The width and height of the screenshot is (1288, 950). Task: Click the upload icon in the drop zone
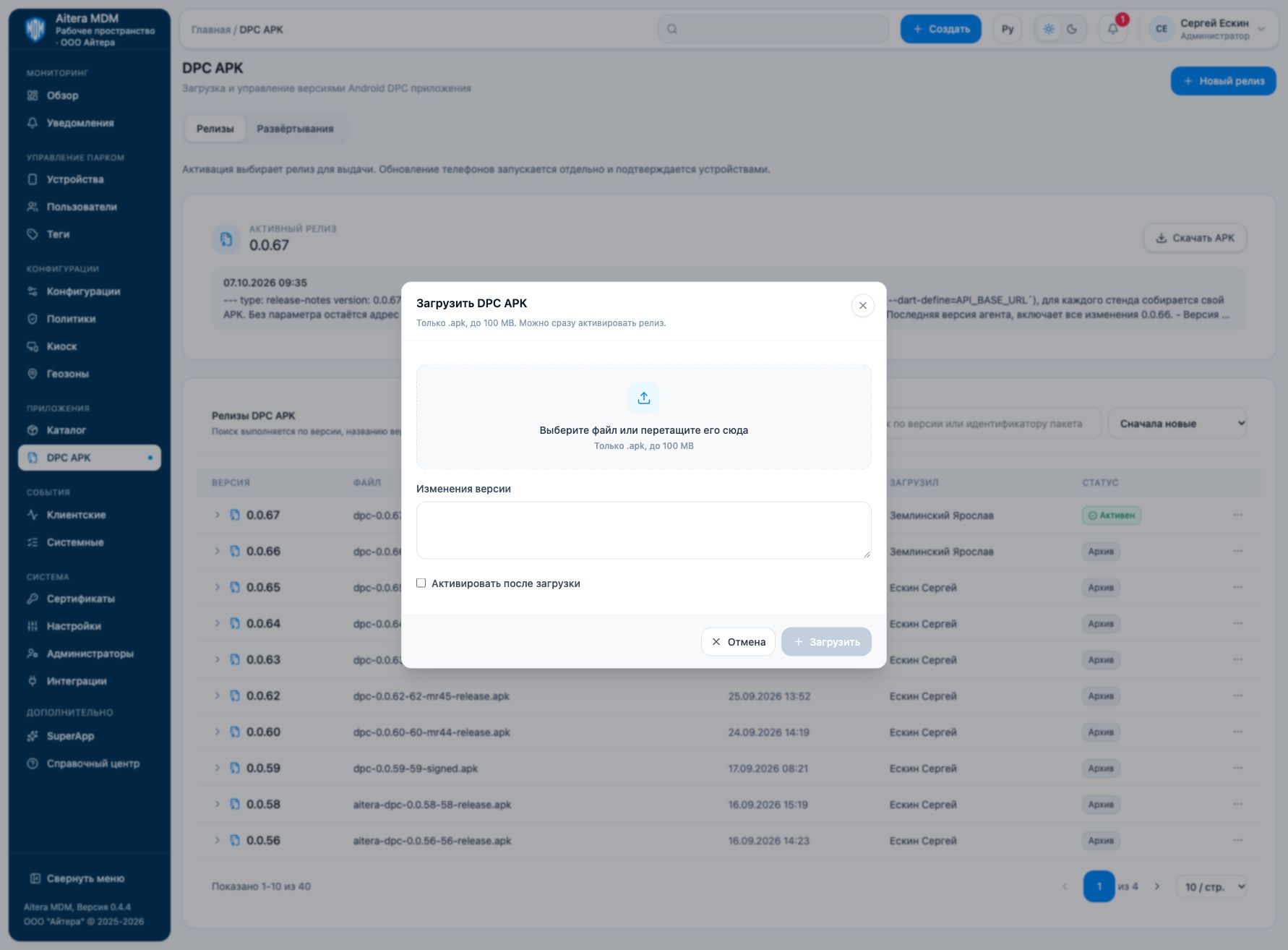coord(643,398)
